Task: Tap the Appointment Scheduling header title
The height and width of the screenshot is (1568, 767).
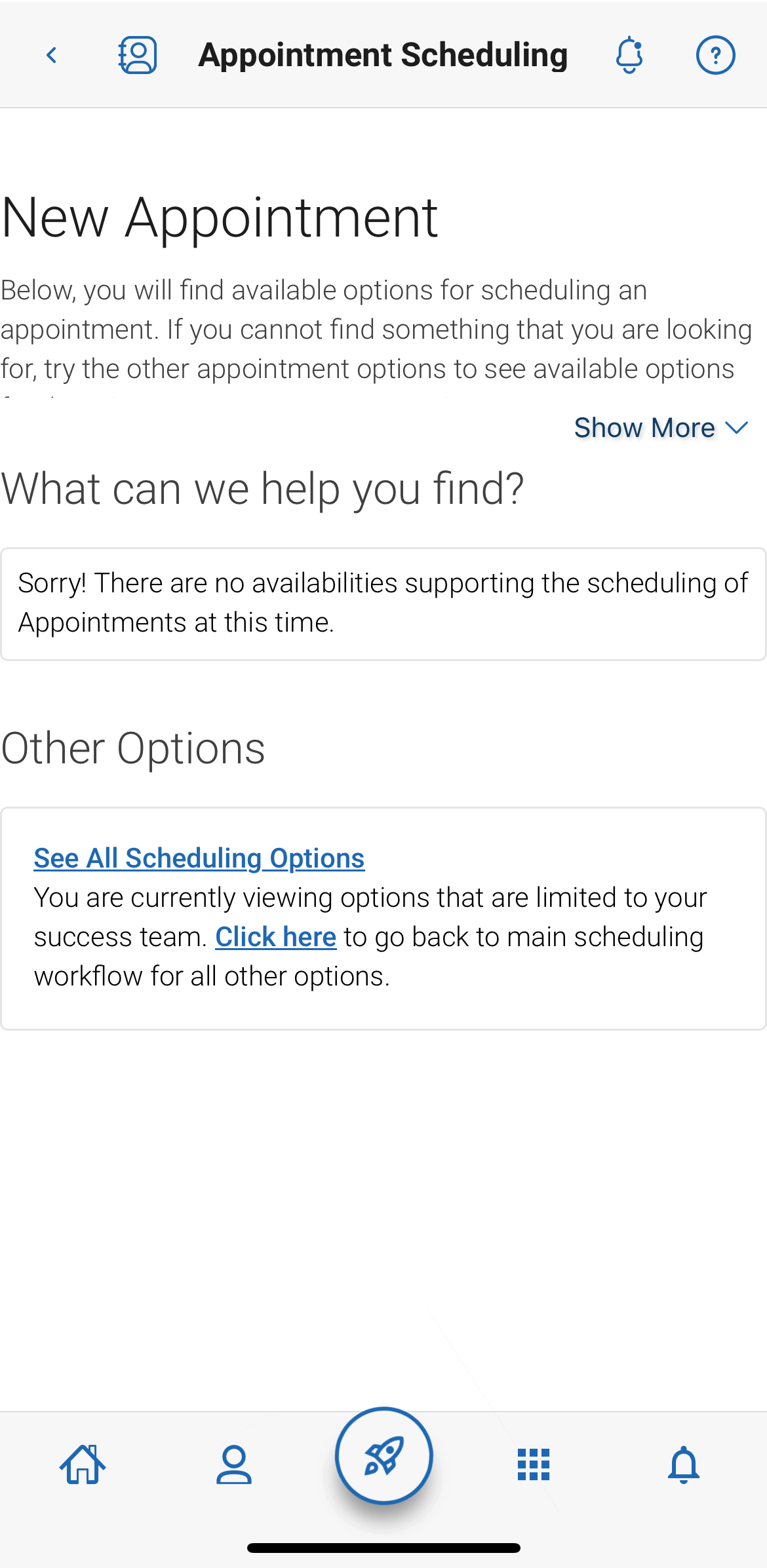Action: coord(383,55)
